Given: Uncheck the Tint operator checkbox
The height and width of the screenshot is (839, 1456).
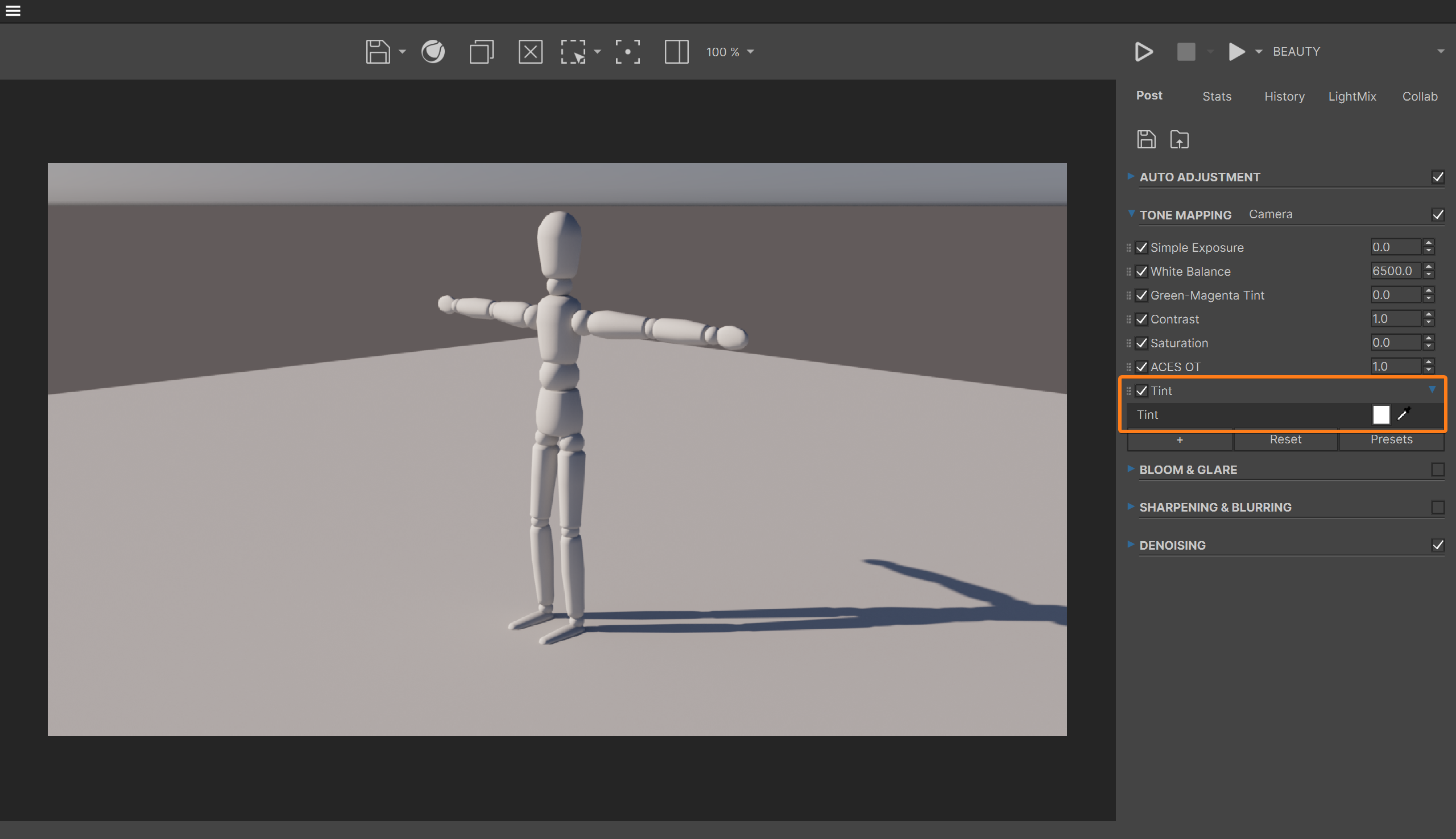Looking at the screenshot, I should (1141, 391).
